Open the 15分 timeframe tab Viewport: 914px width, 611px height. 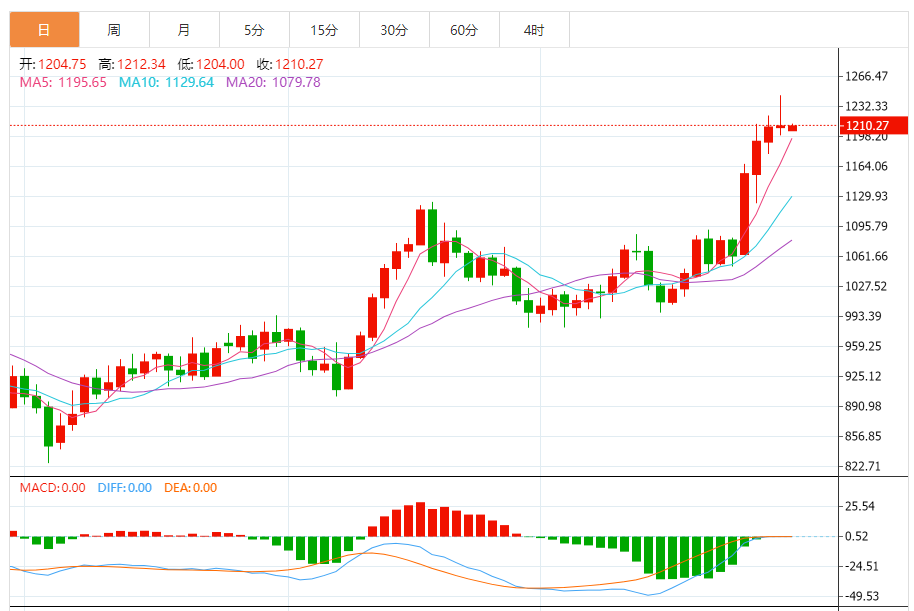[x=324, y=30]
